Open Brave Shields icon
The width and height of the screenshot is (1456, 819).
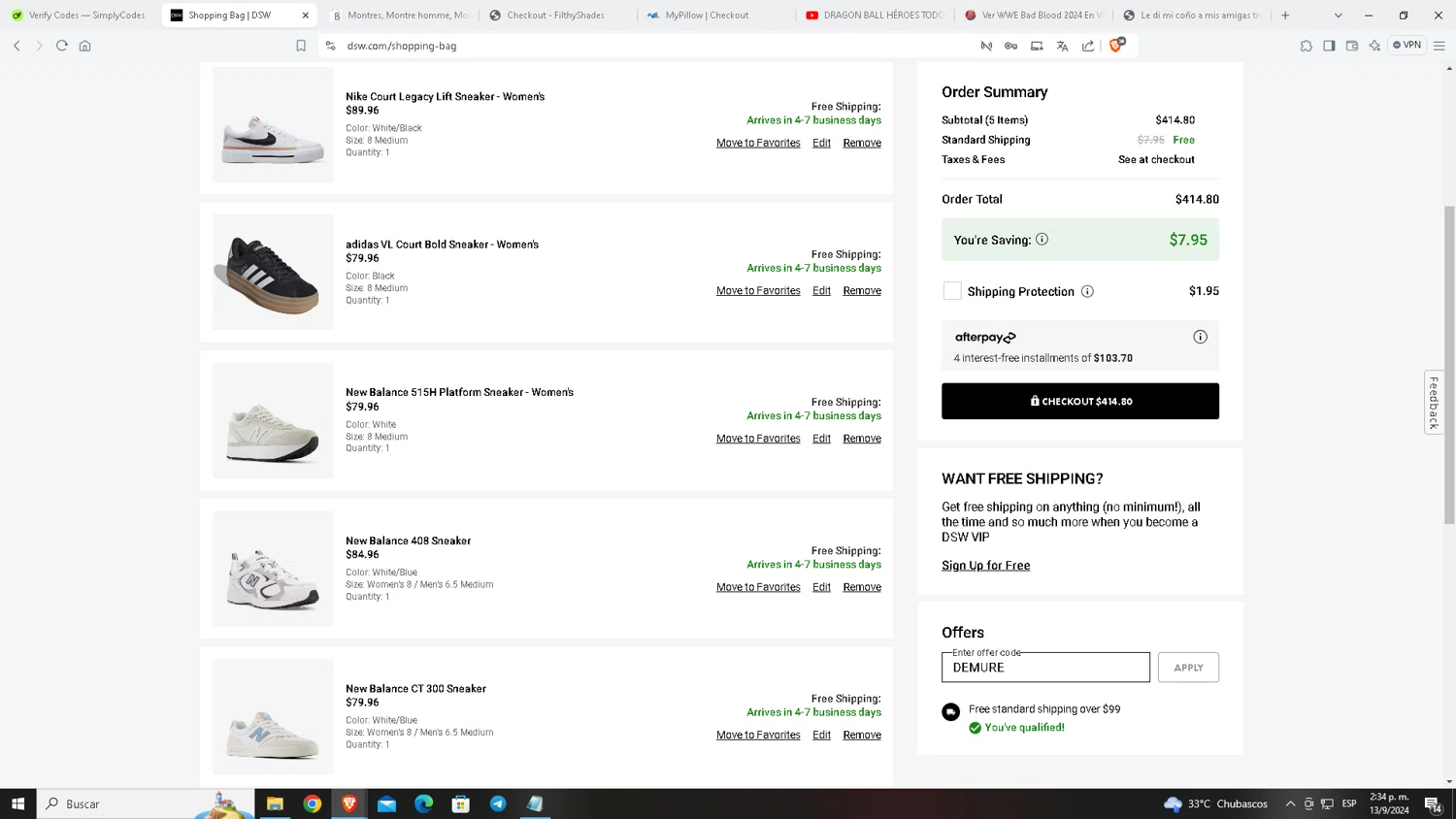1117,45
